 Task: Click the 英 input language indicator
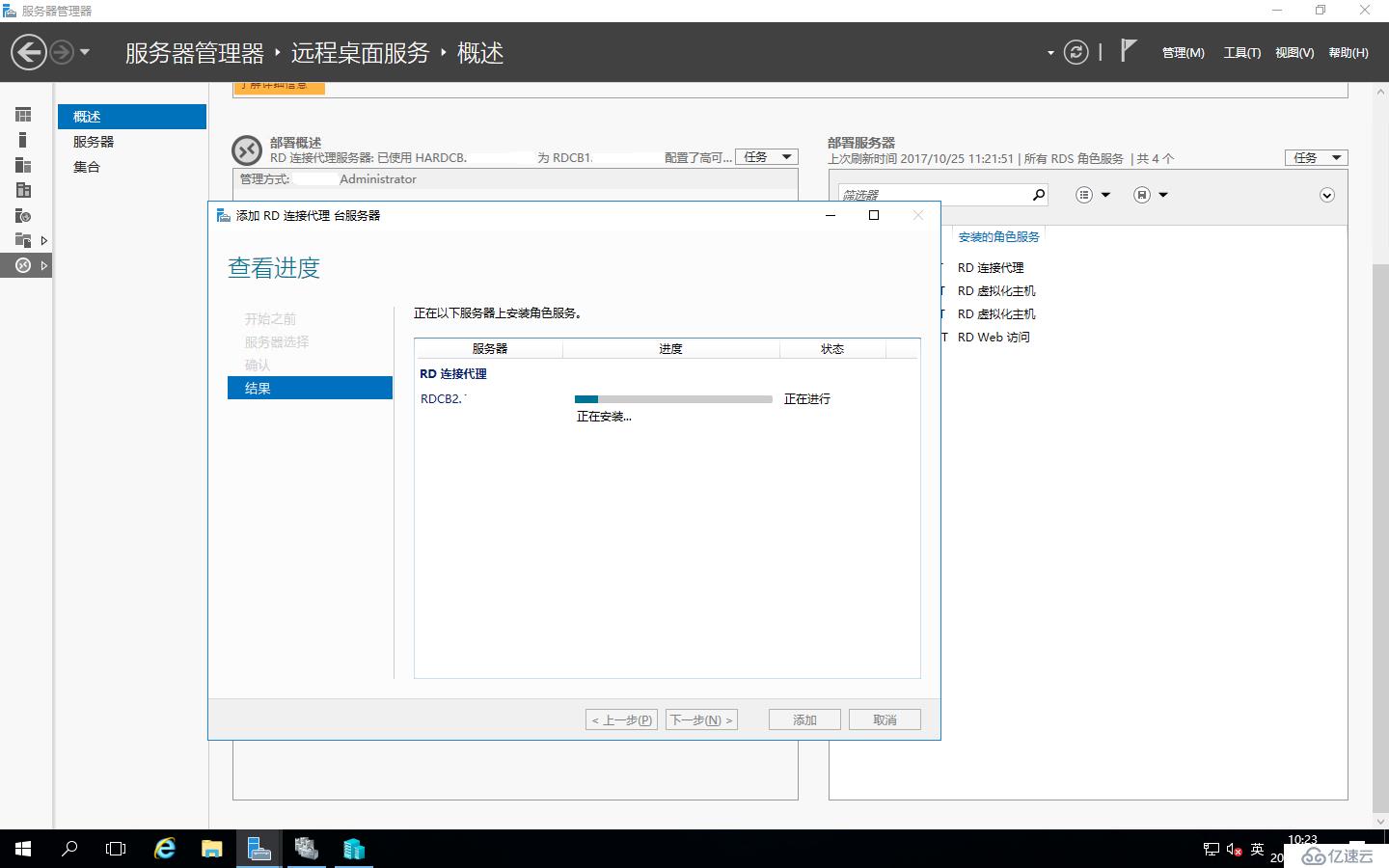click(1257, 850)
